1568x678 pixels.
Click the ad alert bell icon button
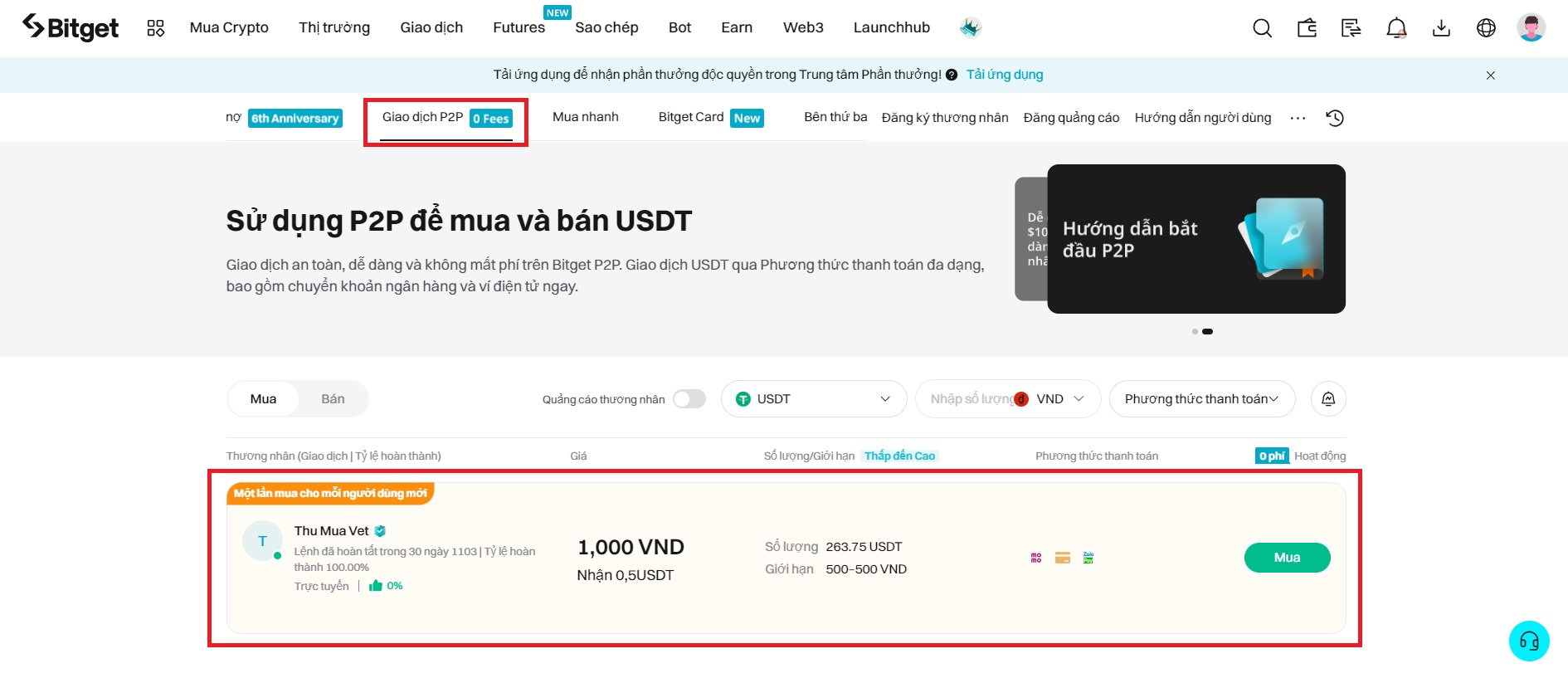[x=1328, y=399]
